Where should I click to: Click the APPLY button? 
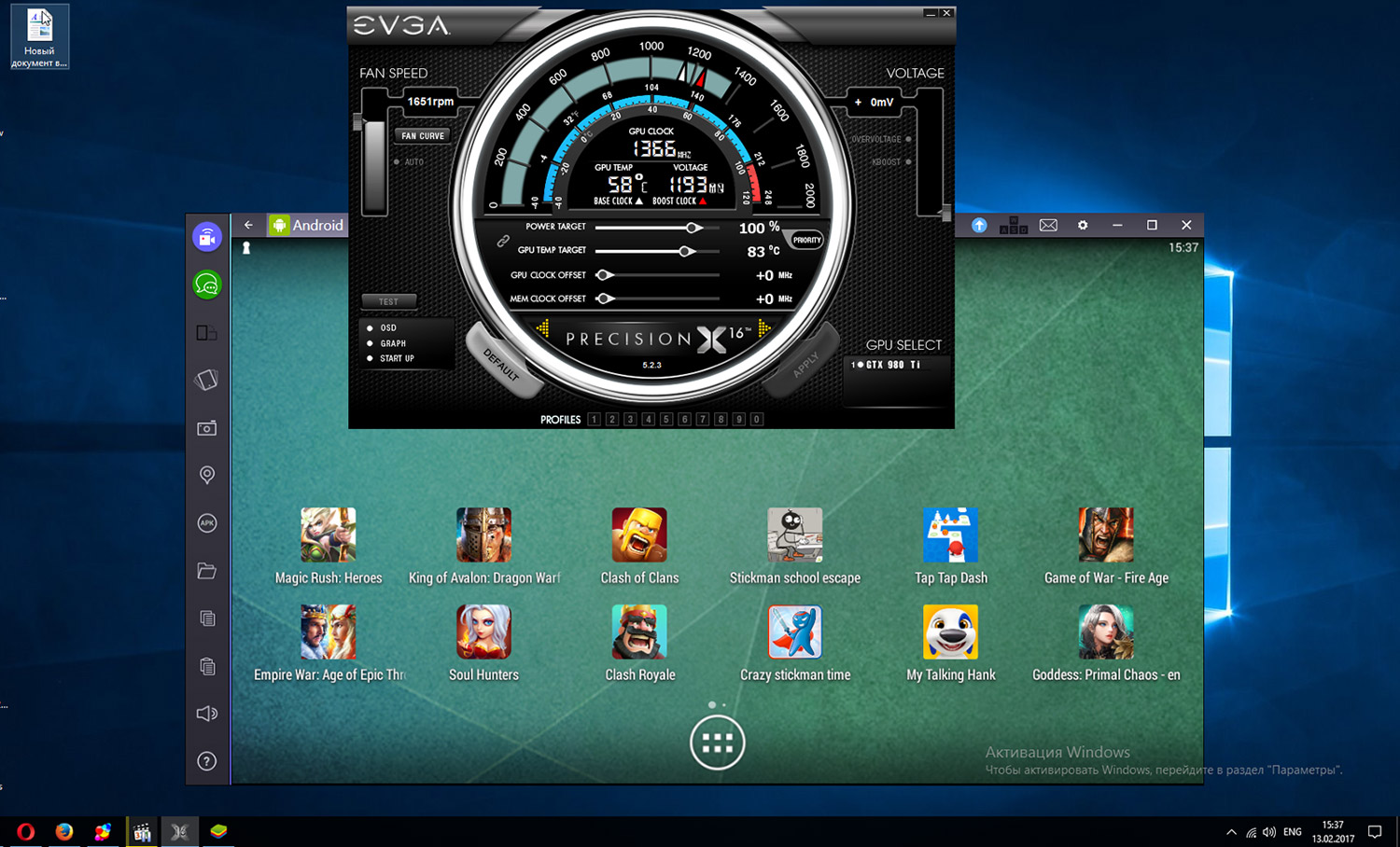coord(803,362)
